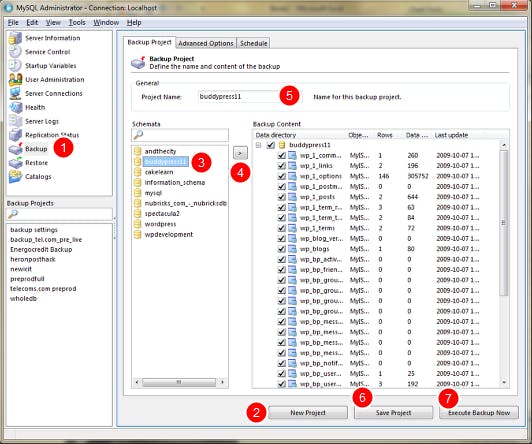The image size is (532, 444).
Task: Click the New Project button
Action: click(x=308, y=413)
